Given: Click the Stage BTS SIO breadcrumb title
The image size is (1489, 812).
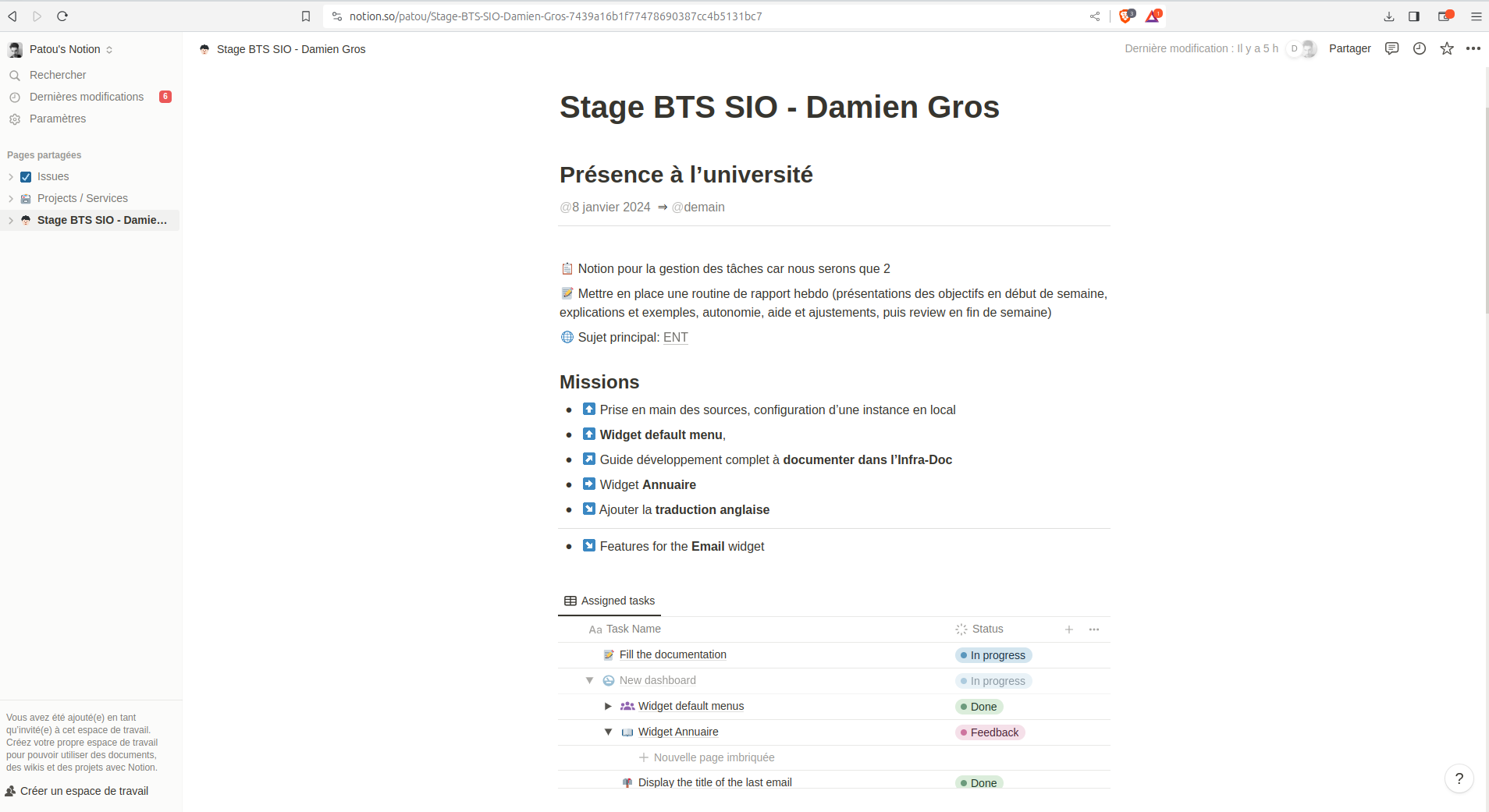Looking at the screenshot, I should click(x=291, y=49).
